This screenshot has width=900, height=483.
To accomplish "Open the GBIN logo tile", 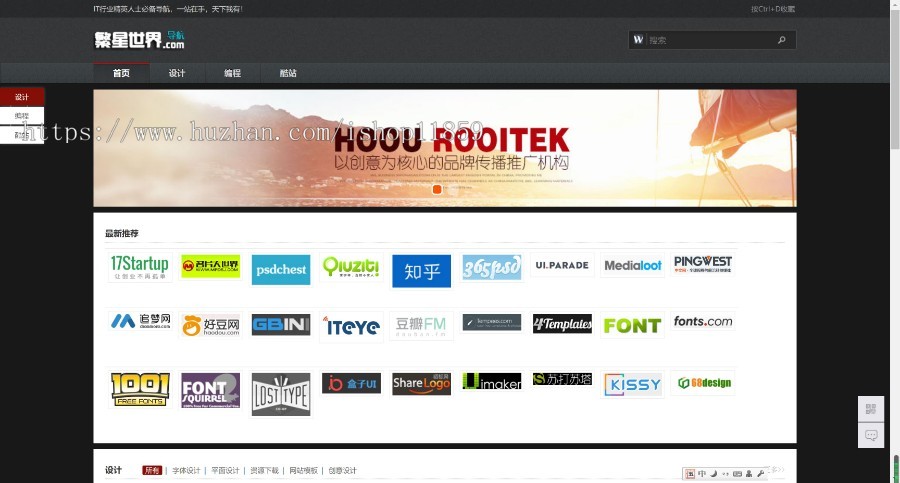I will (281, 324).
